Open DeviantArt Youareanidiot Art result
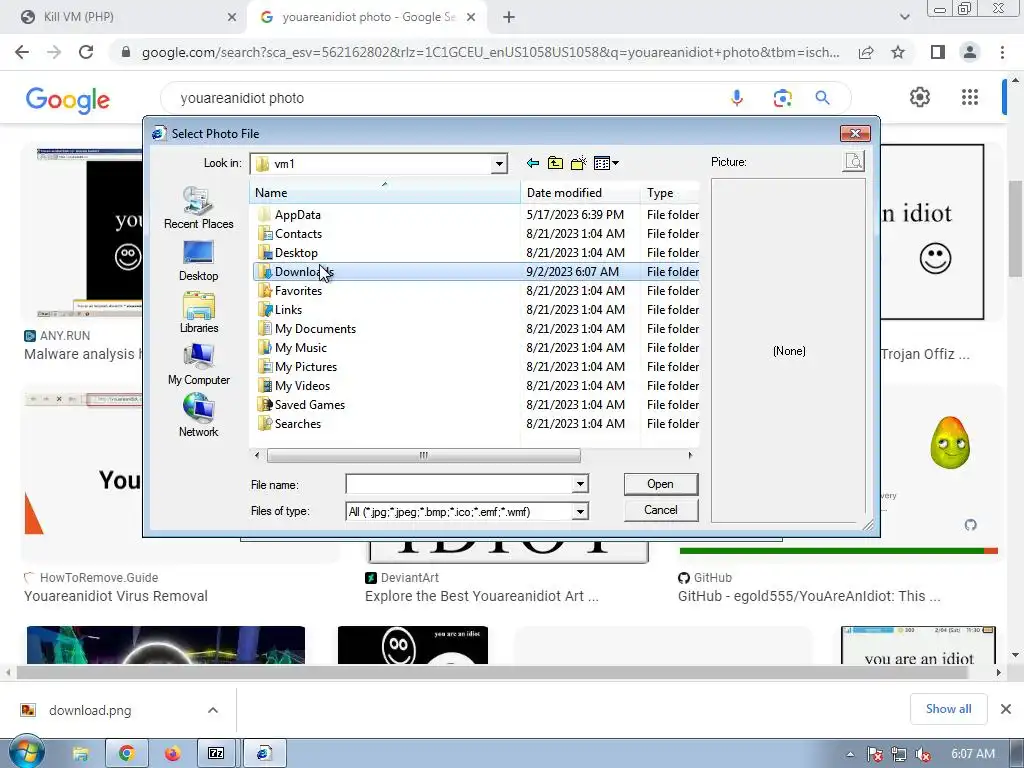This screenshot has height=768, width=1024. click(481, 596)
